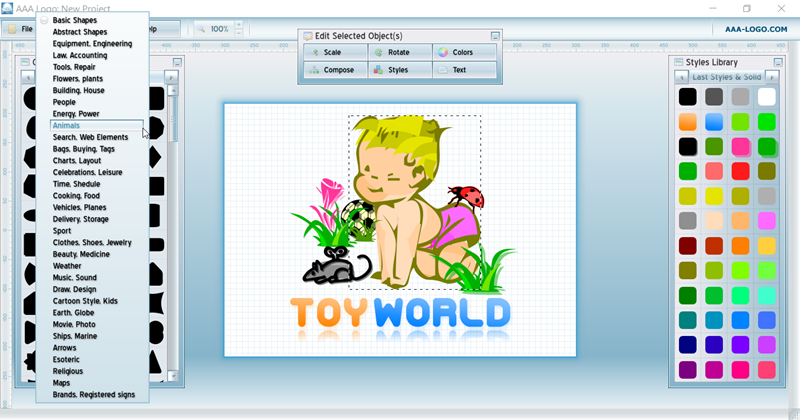Select the WORLD blue text
This screenshot has width=800, height=420.
(442, 313)
